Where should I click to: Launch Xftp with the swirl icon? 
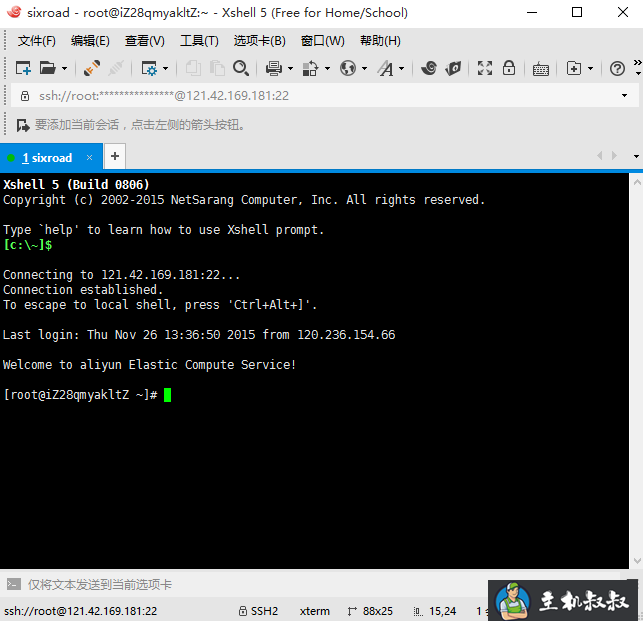429,68
